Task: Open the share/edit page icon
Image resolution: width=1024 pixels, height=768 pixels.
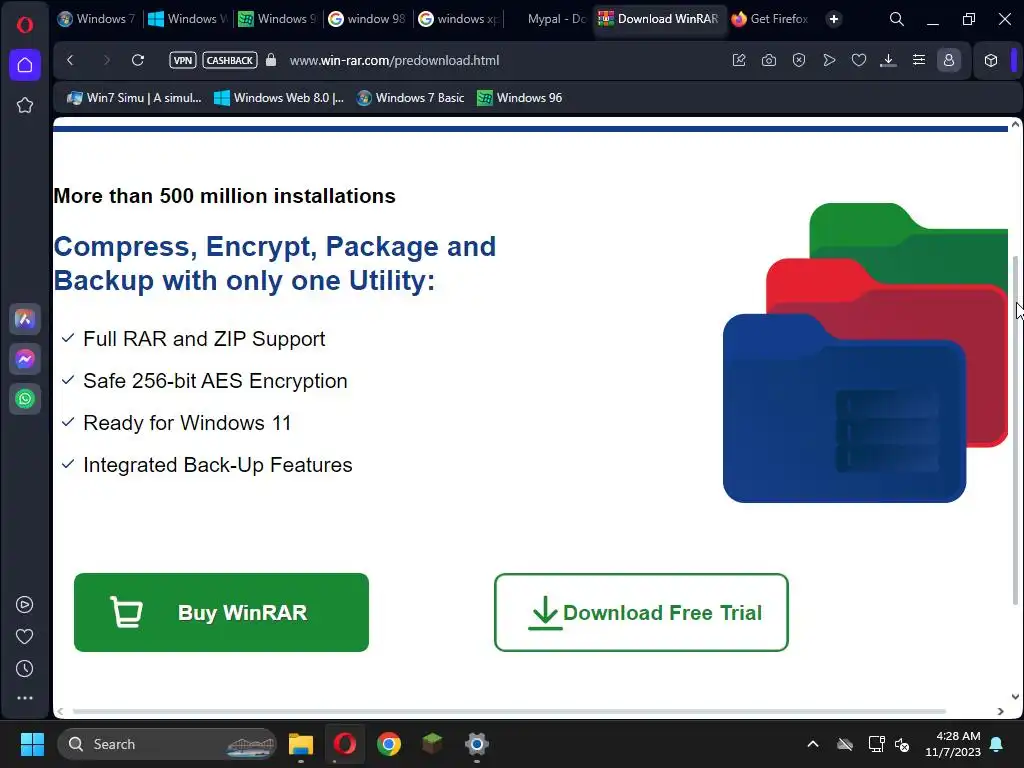Action: [x=739, y=60]
